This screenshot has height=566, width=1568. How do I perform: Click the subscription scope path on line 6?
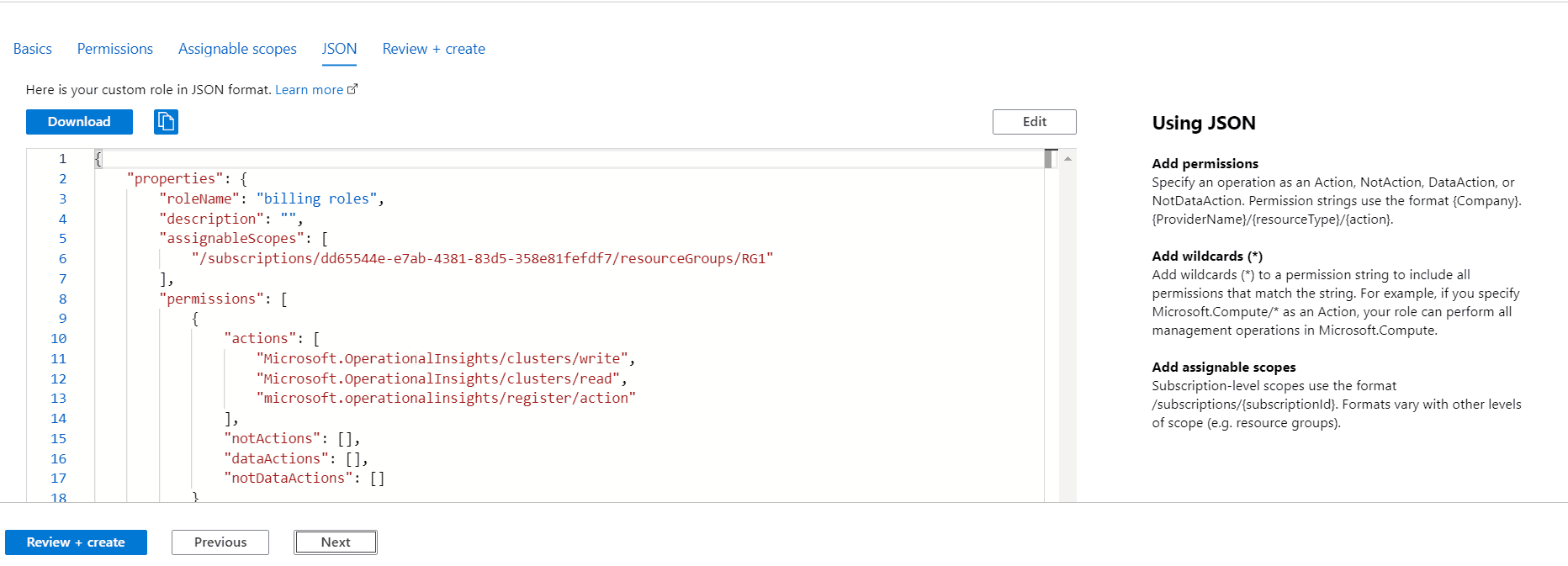482,259
